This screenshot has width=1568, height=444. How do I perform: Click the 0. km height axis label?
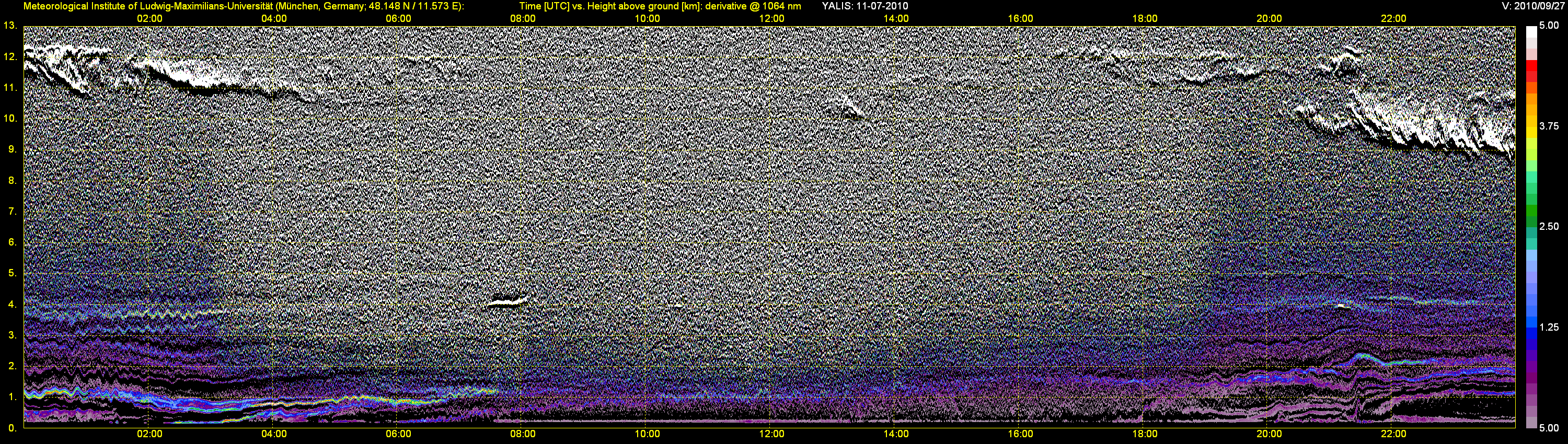click(12, 428)
